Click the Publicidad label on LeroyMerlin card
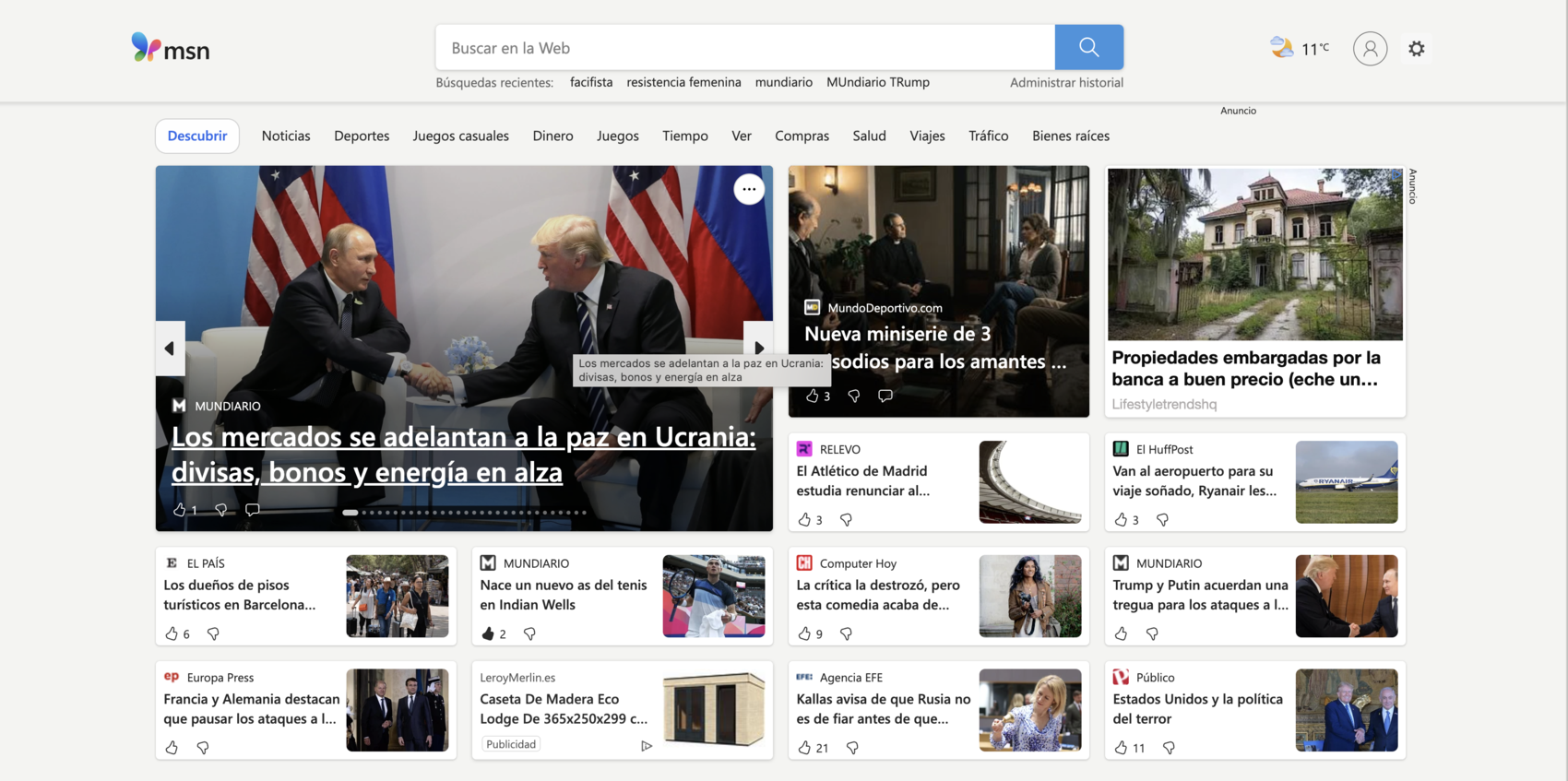Viewport: 1568px width, 781px height. pos(511,744)
